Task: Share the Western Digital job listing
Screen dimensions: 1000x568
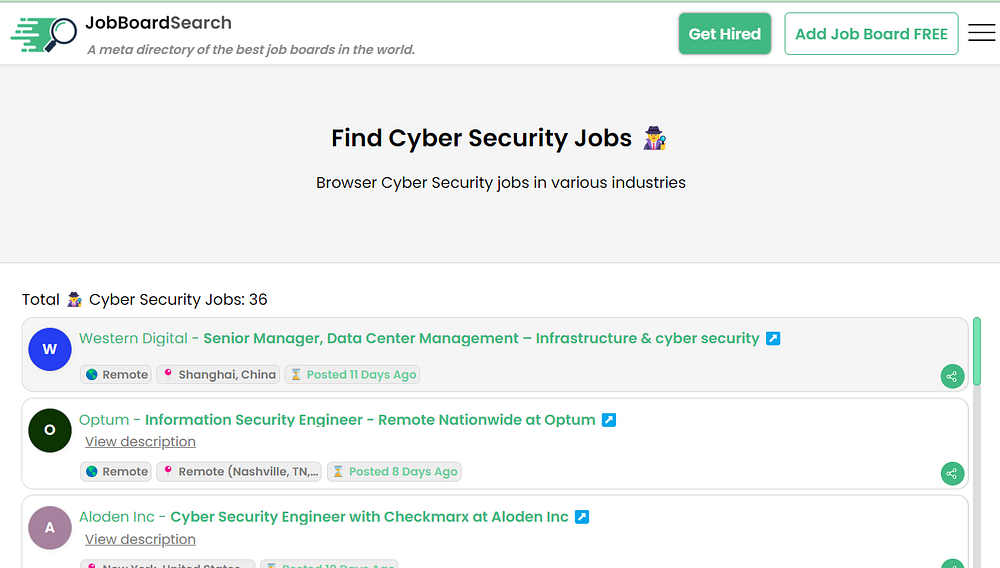Action: 952,377
